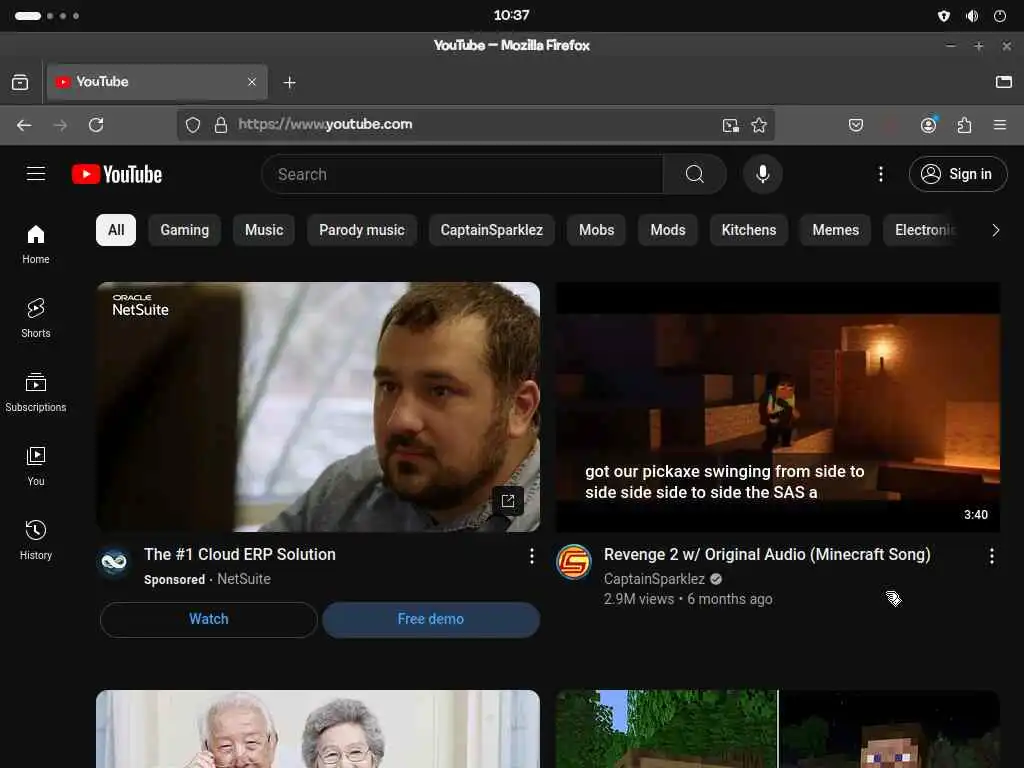The image size is (1024, 768).
Task: Click the Sign in button
Action: (957, 174)
